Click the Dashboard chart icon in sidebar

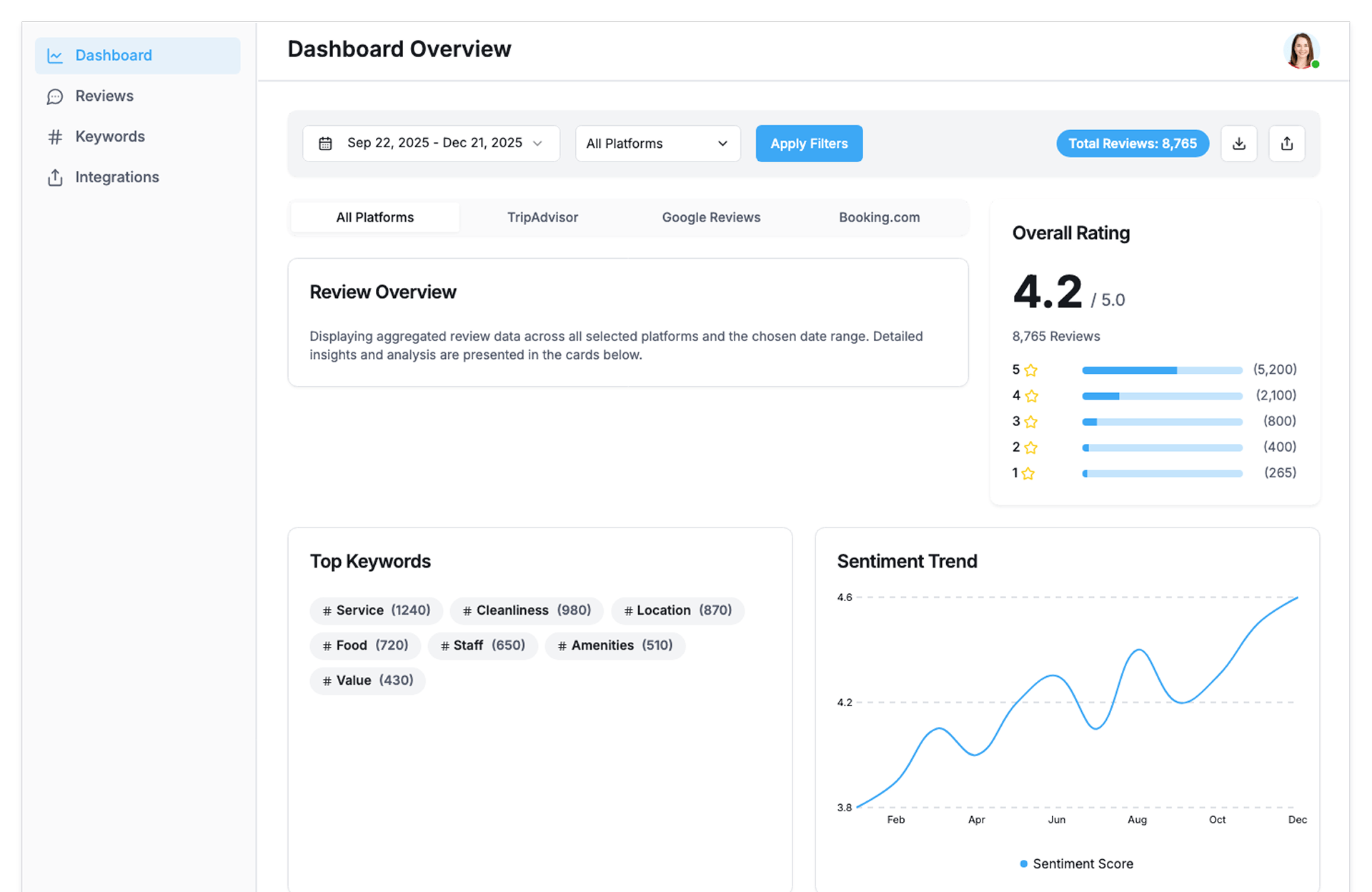(x=55, y=56)
